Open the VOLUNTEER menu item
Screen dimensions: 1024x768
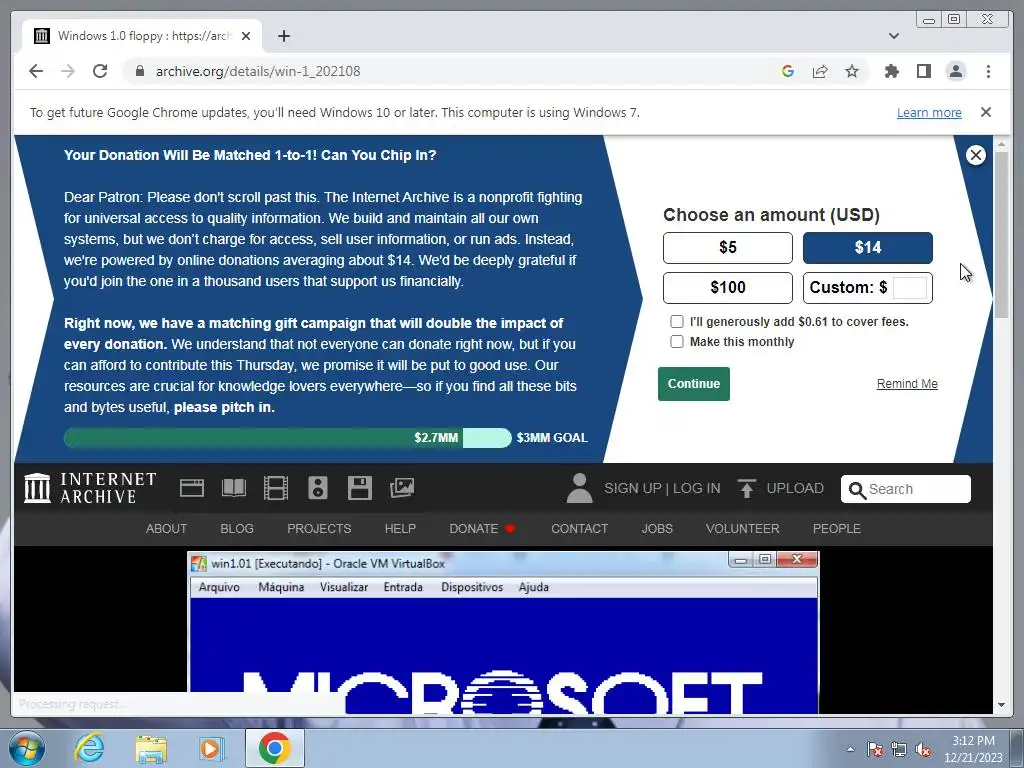[743, 528]
